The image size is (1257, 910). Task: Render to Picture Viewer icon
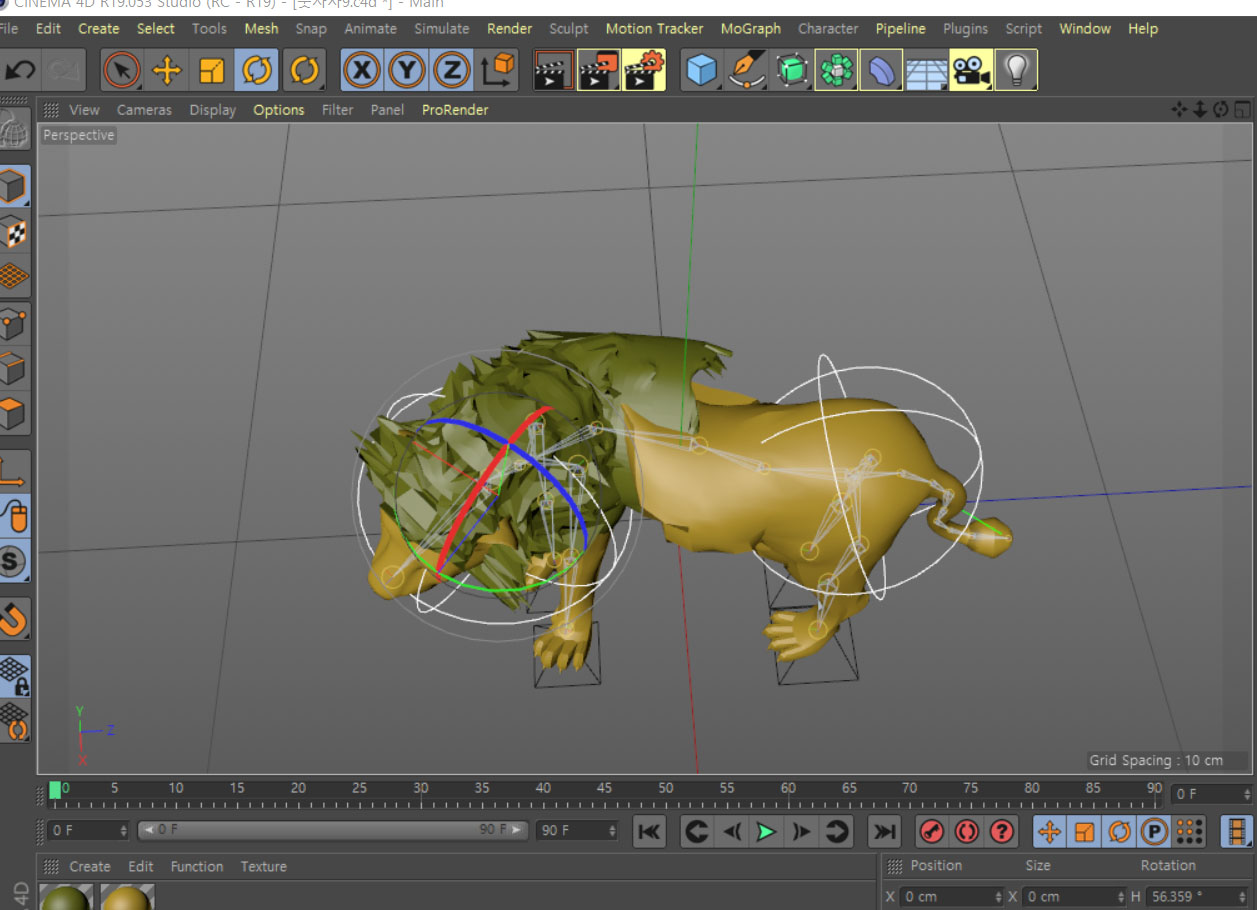598,70
